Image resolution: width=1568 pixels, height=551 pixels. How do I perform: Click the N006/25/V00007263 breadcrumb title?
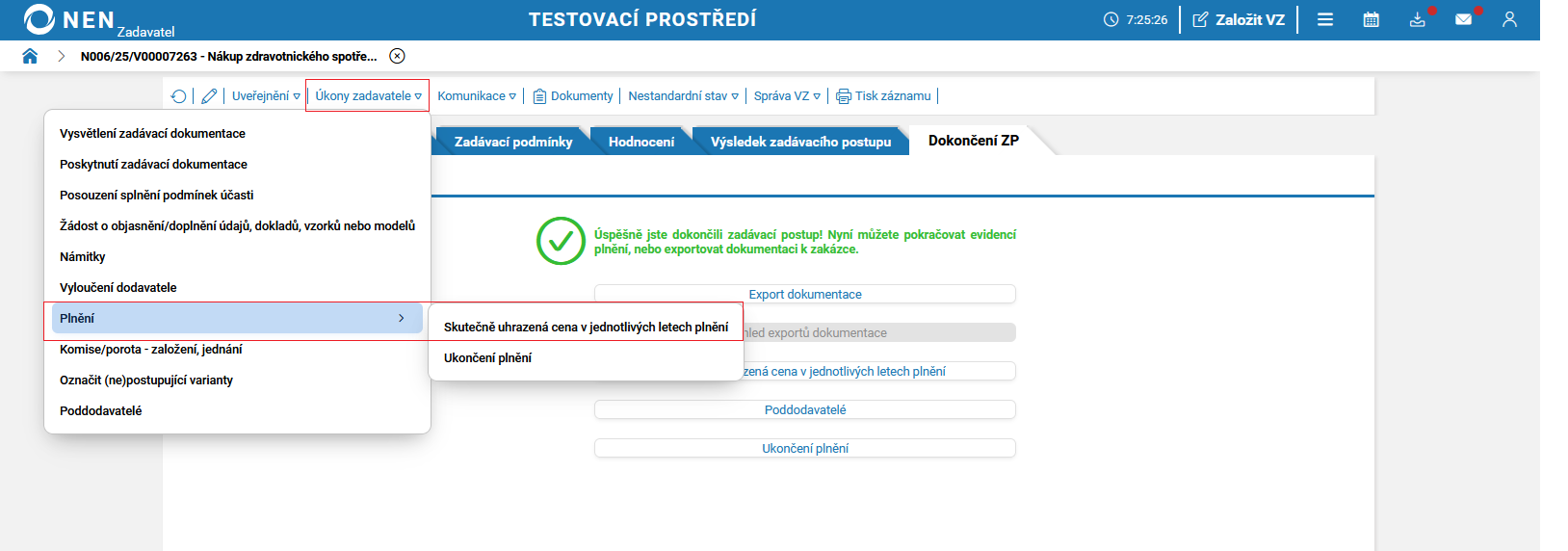(229, 56)
